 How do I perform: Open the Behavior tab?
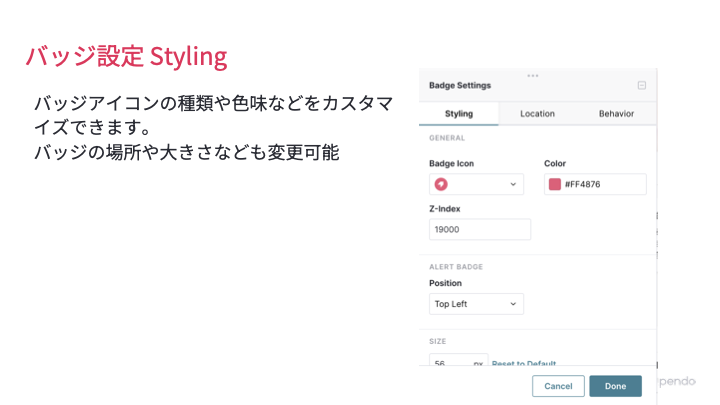[x=616, y=113]
